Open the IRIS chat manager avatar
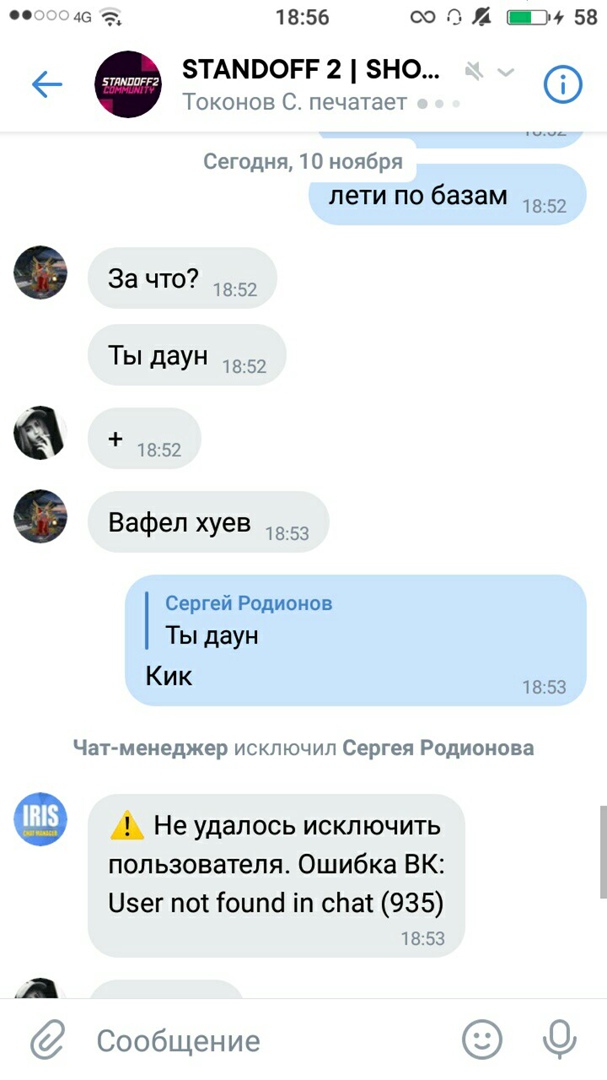Viewport: 607px width, 1080px height. (41, 819)
